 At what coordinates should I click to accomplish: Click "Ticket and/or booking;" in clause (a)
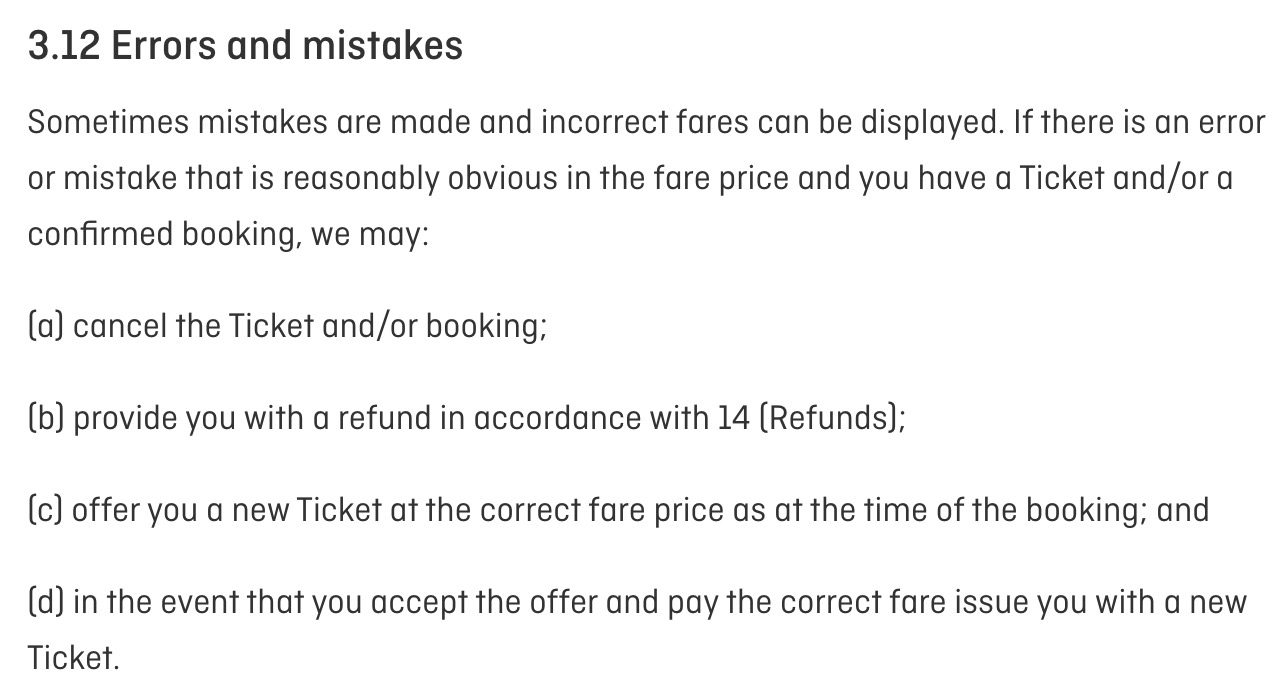[389, 327]
